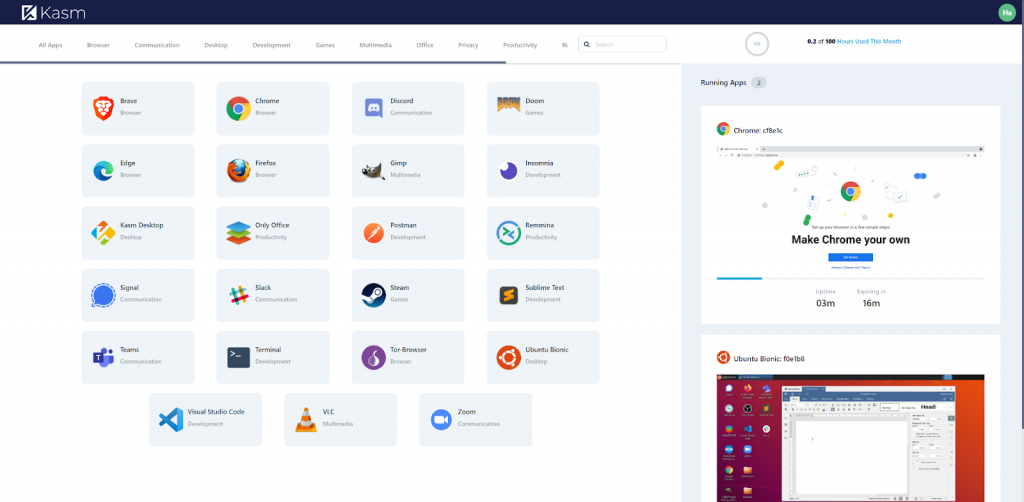Viewport: 1024px width, 502px height.
Task: Open the running Chrome session thumbnail
Action: pos(850,208)
